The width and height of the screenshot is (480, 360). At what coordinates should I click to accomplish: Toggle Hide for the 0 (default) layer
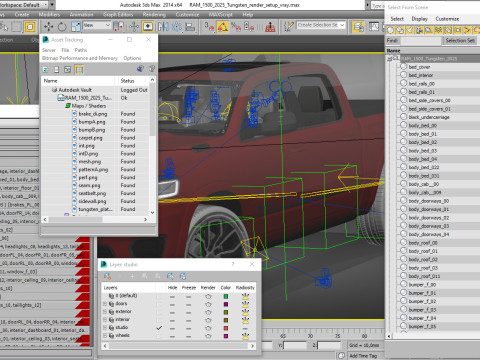click(x=172, y=296)
